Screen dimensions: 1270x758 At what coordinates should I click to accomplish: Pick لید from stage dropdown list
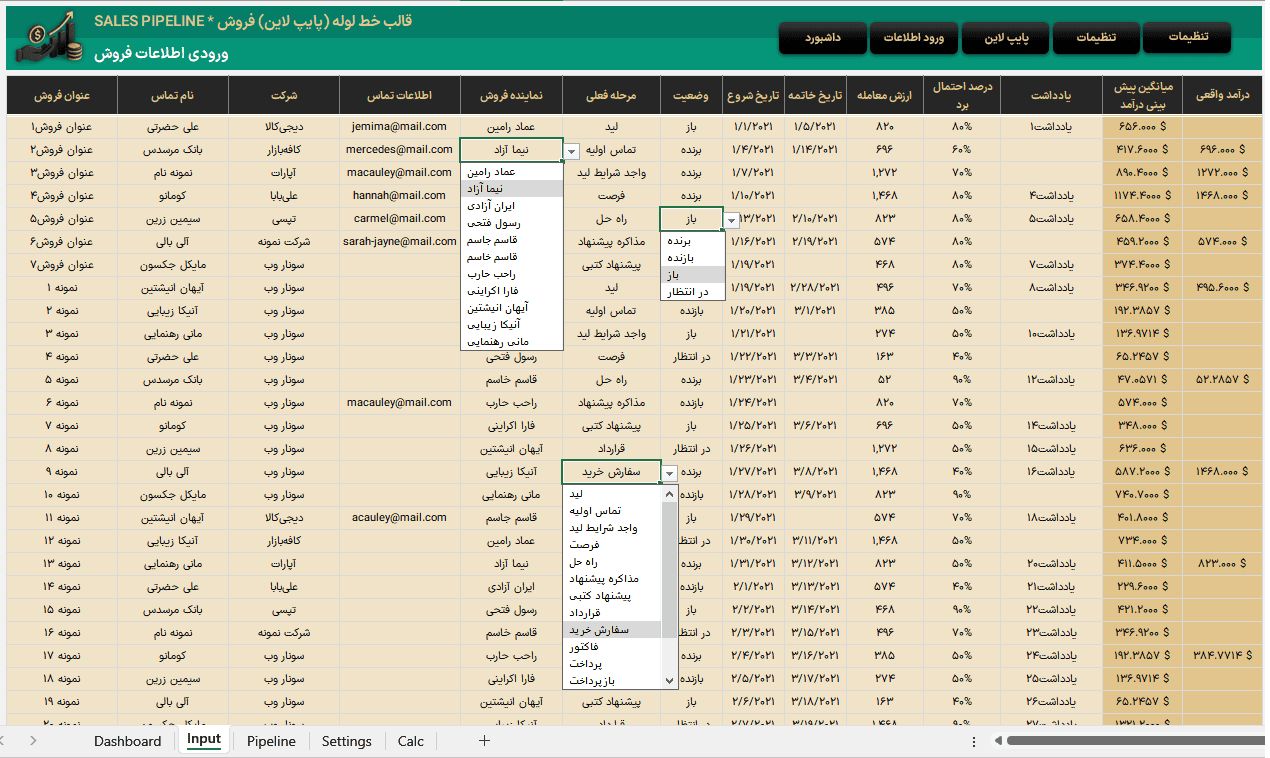tap(612, 494)
